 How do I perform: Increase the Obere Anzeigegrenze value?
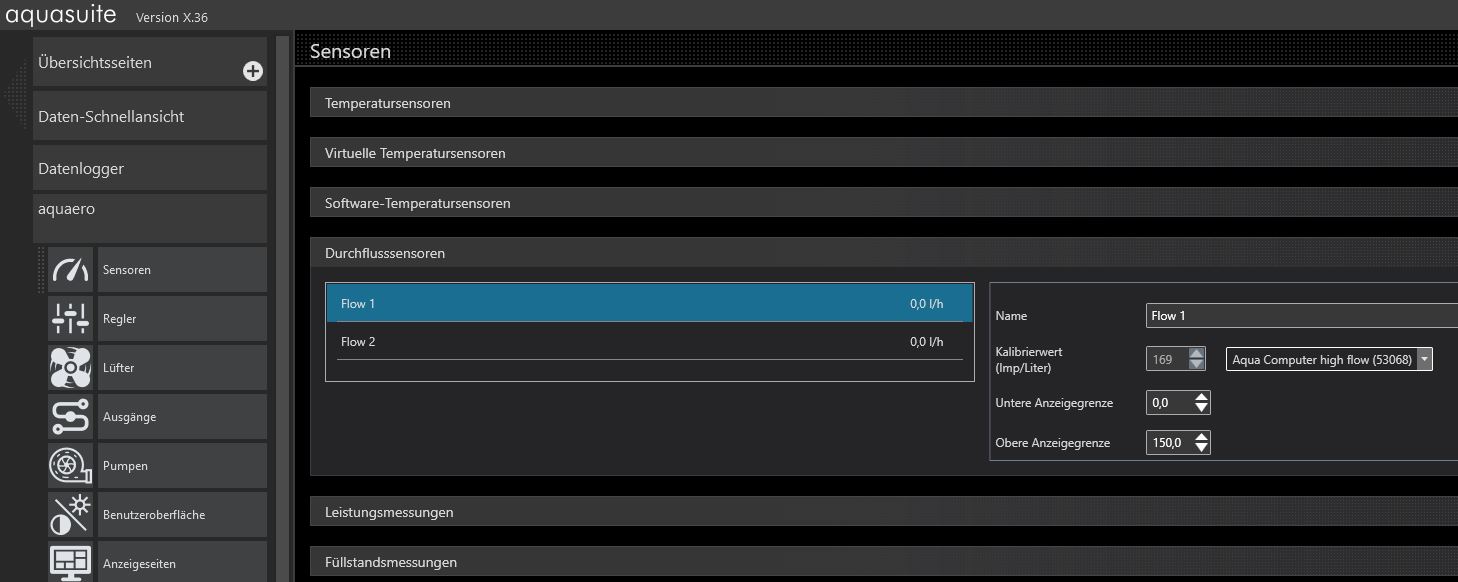[x=1202, y=437]
